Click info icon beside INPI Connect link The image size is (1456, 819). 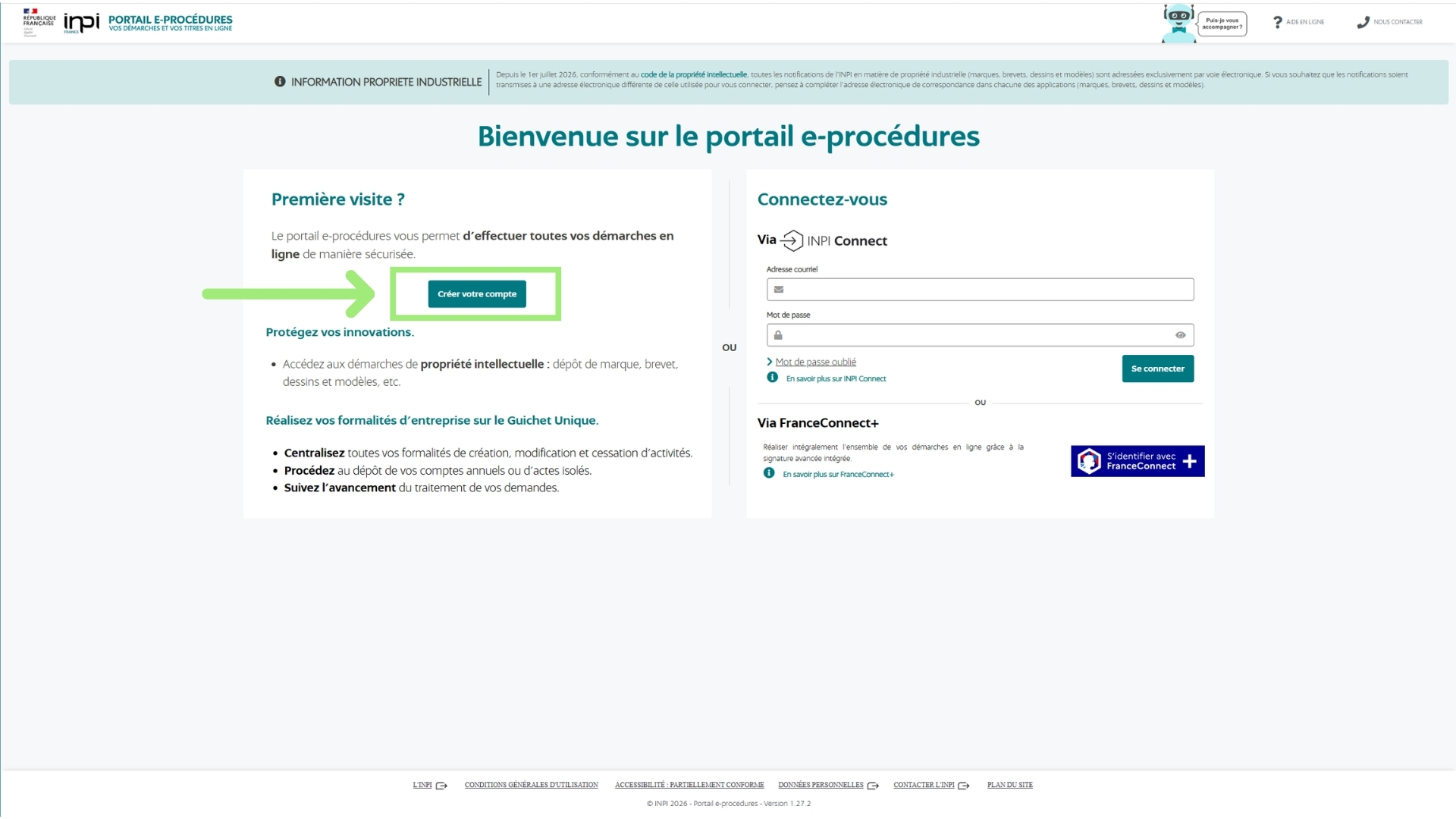click(772, 377)
